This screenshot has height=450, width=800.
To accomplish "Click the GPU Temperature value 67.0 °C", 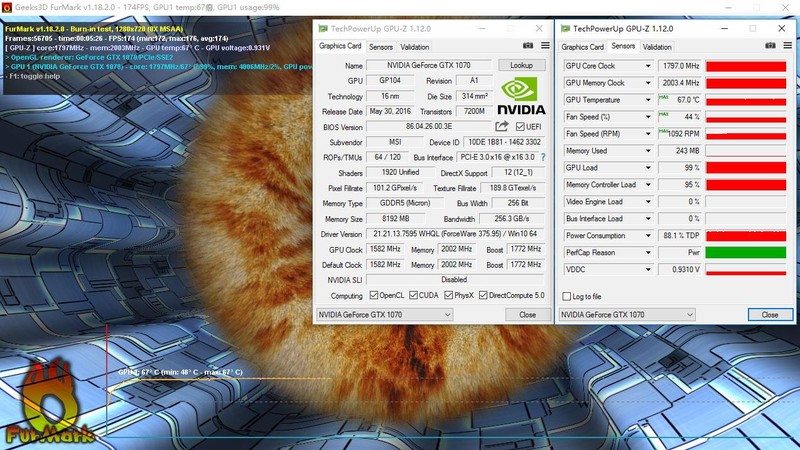I will click(681, 100).
